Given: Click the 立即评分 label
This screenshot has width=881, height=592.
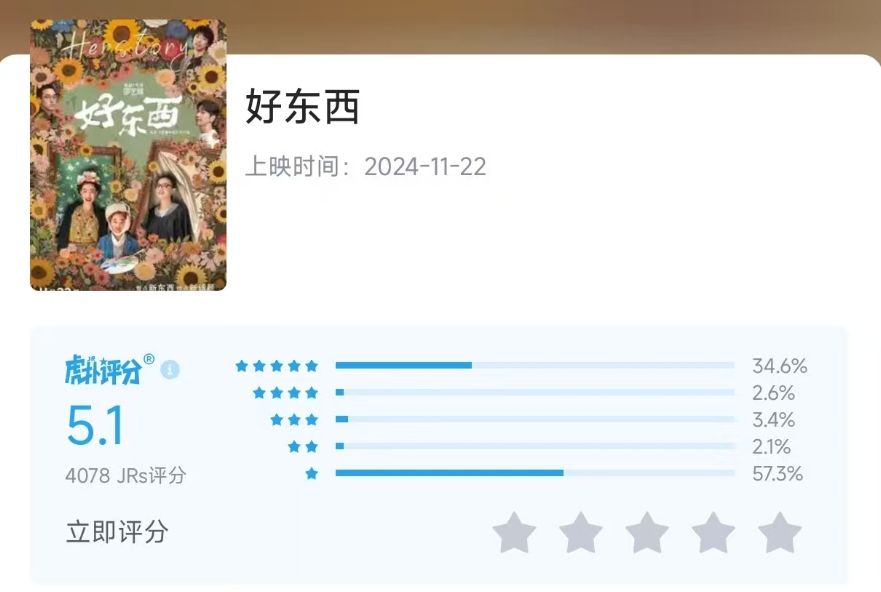Looking at the screenshot, I should pos(117,531).
